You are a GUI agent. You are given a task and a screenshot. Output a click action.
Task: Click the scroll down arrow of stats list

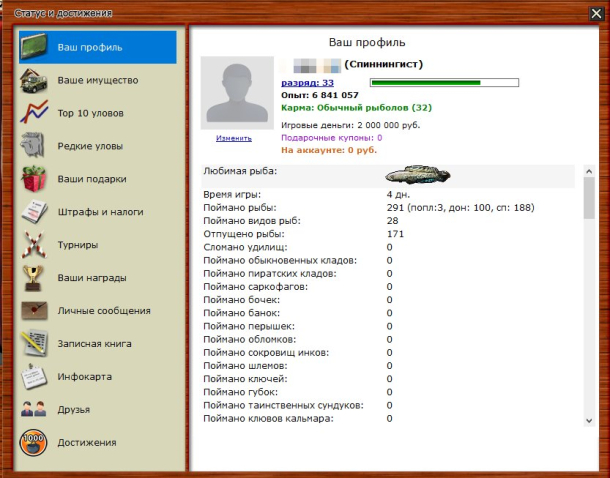(x=589, y=420)
